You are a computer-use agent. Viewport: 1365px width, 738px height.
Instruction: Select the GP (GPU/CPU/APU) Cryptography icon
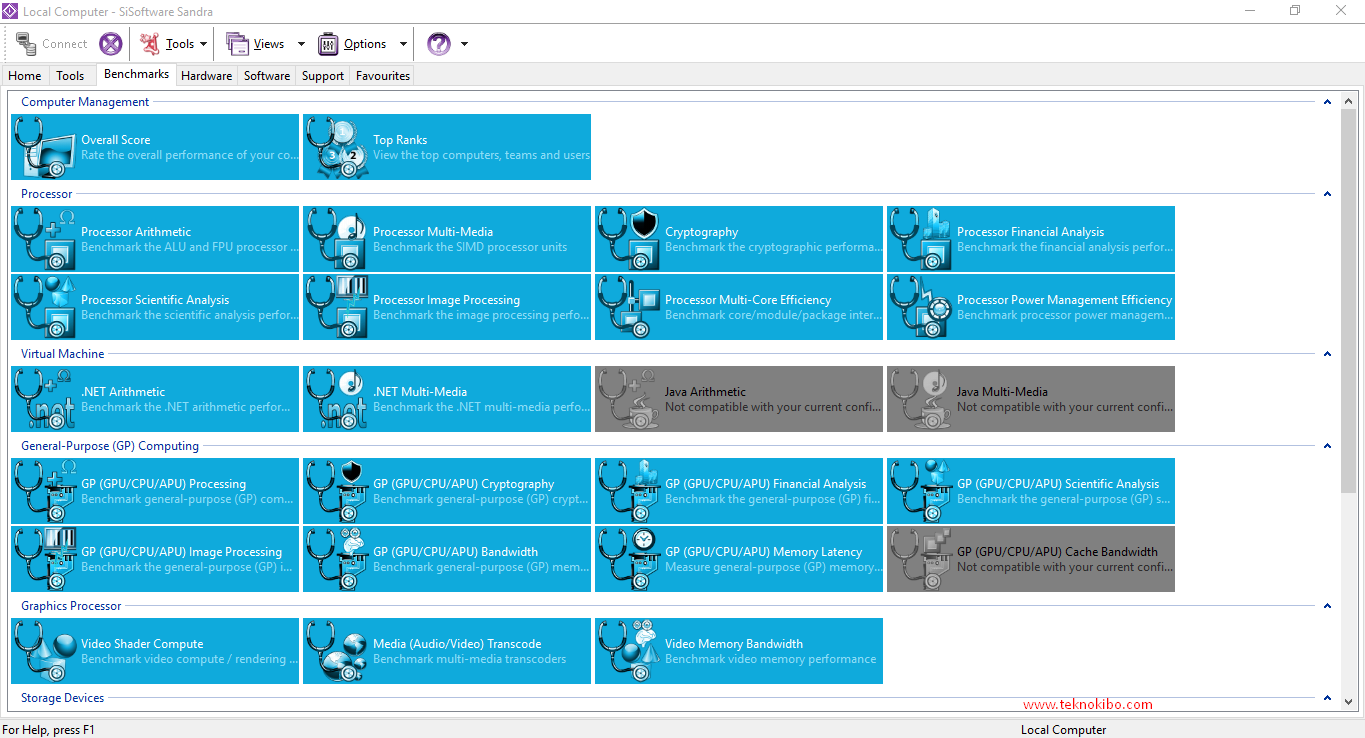tap(336, 491)
